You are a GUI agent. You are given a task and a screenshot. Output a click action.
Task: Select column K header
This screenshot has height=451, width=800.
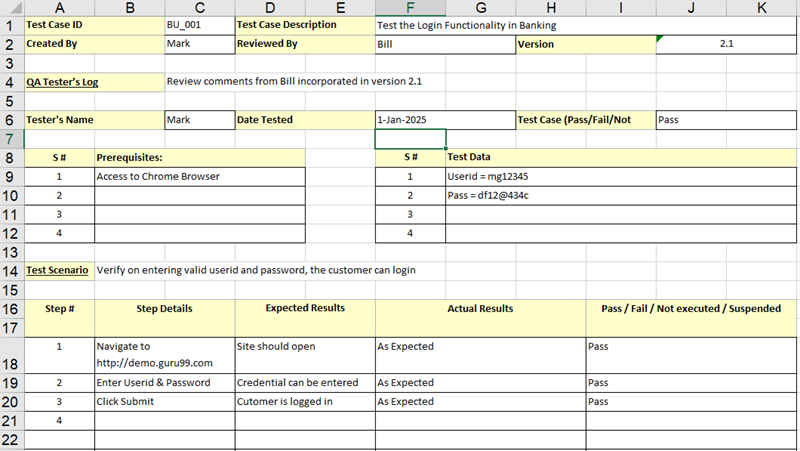pos(762,7)
